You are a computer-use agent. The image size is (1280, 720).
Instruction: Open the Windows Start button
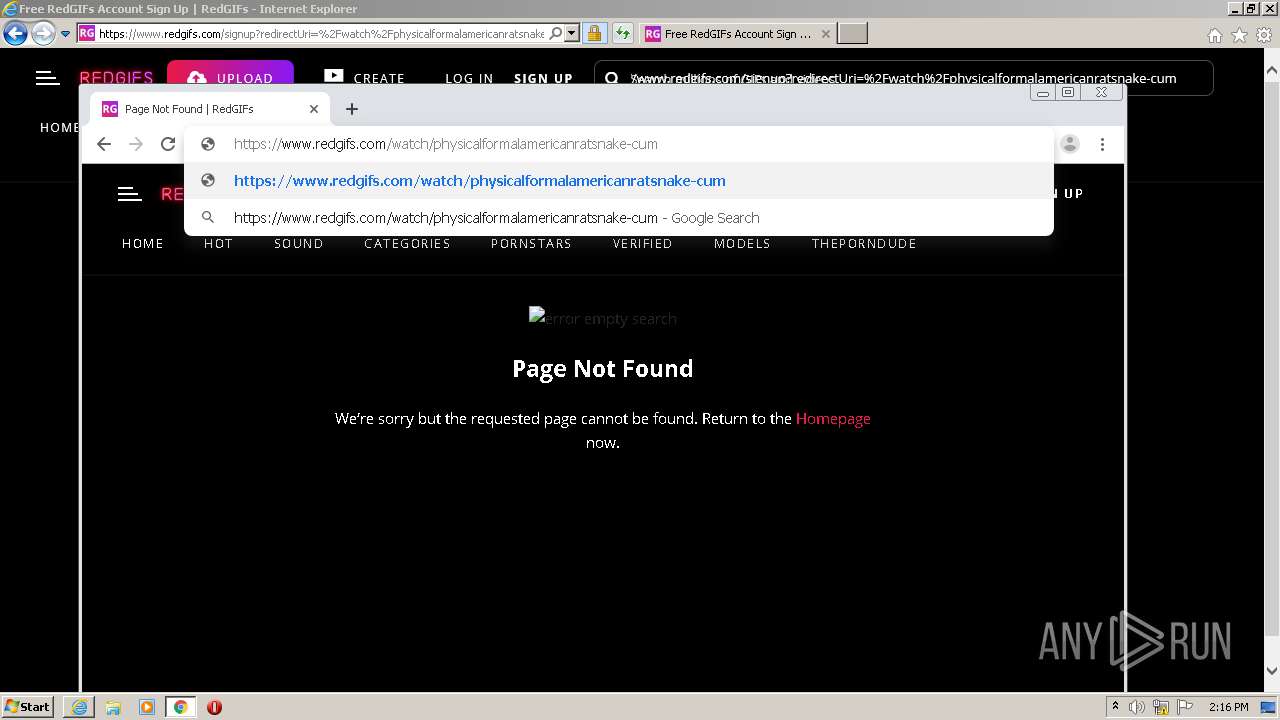coord(27,706)
